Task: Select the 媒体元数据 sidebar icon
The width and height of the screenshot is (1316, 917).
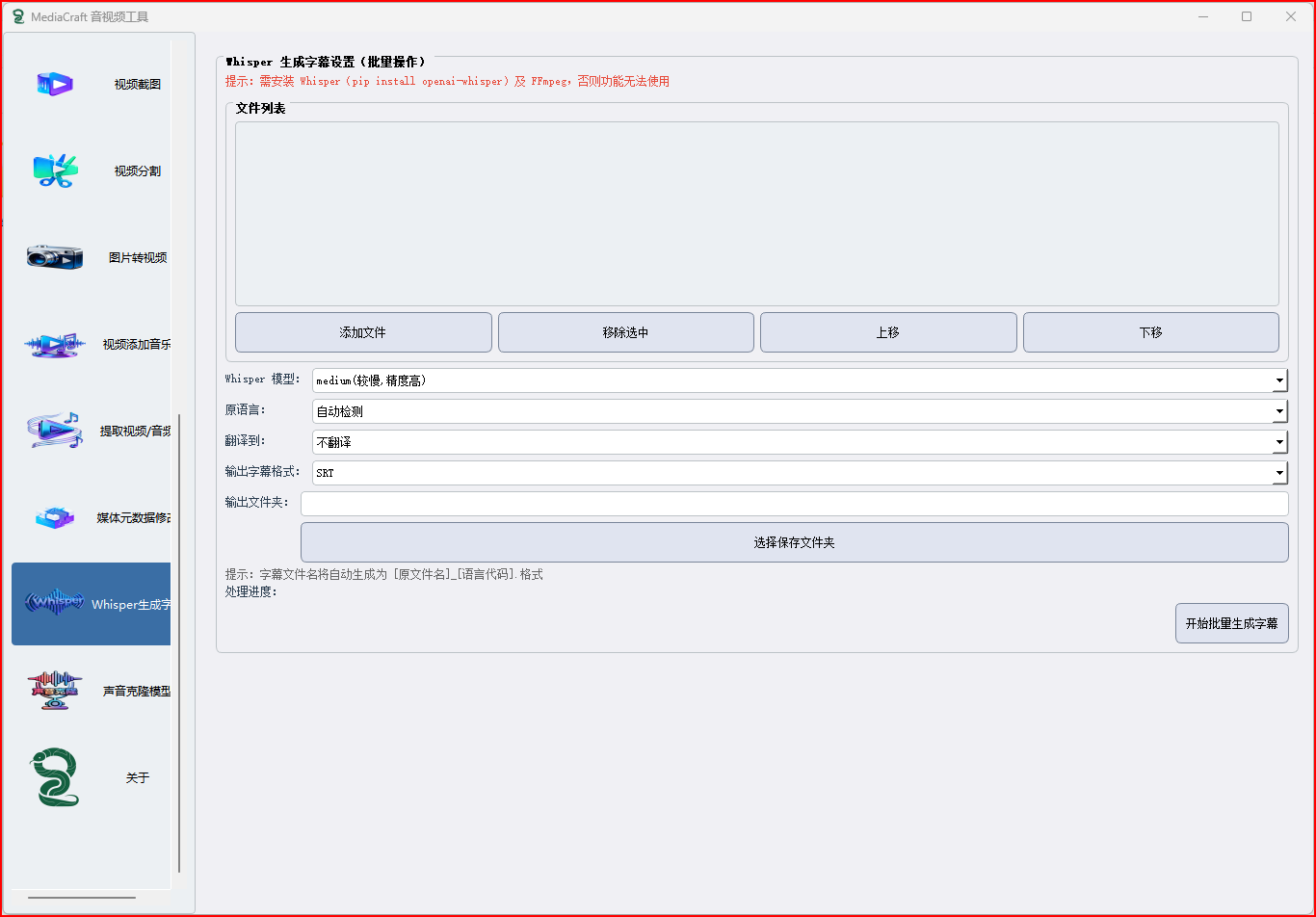Action: click(x=55, y=518)
